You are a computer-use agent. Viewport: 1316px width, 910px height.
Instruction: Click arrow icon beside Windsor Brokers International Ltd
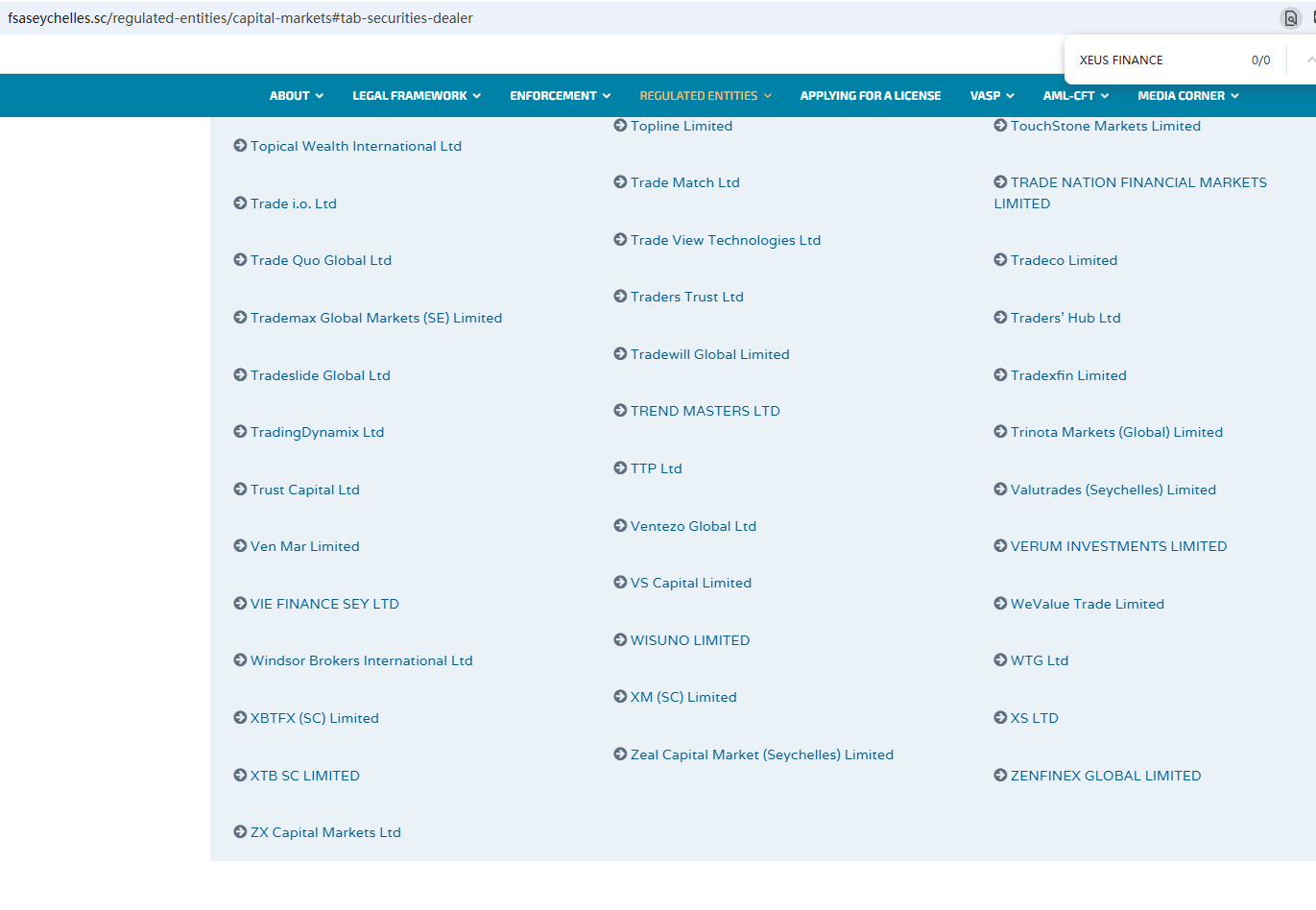pyautogui.click(x=240, y=660)
